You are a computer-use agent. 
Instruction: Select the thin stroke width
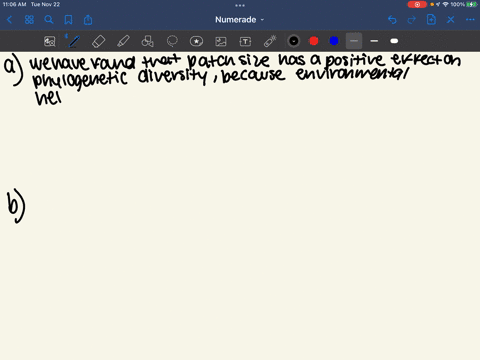(x=354, y=41)
